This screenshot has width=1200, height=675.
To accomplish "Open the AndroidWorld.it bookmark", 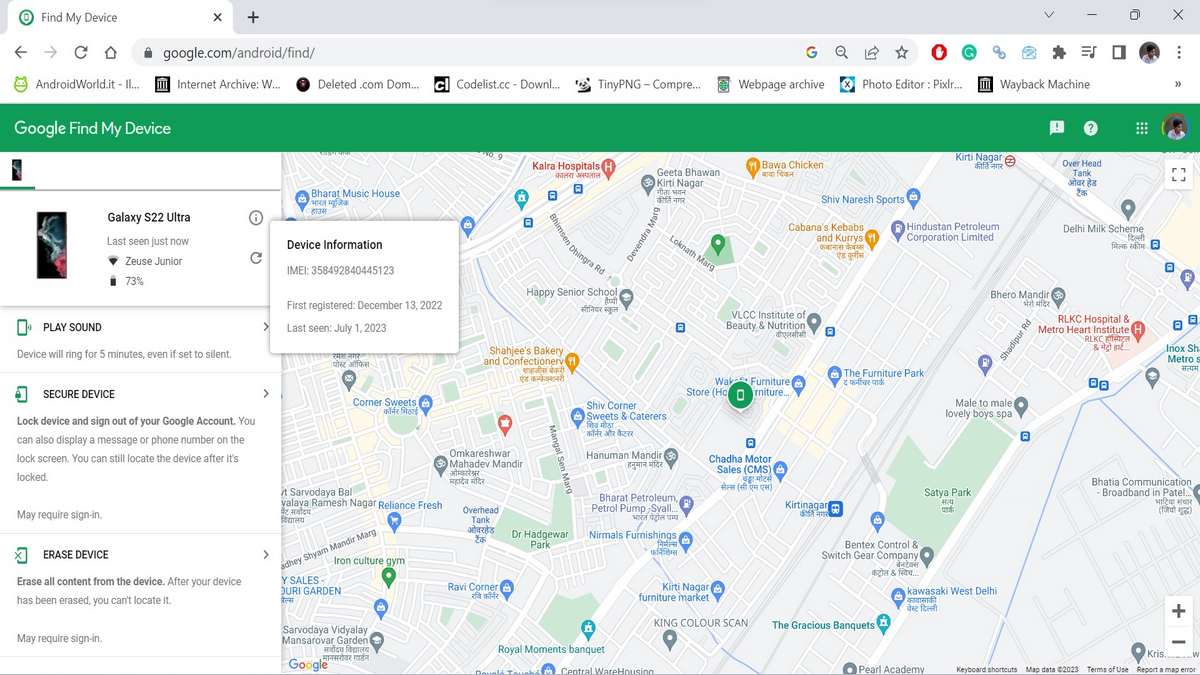I will [x=76, y=84].
